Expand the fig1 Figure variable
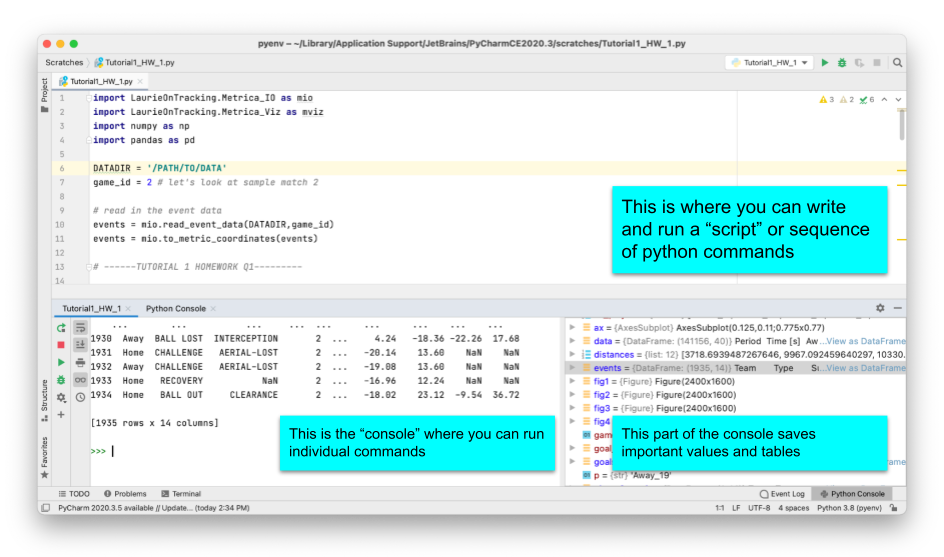This screenshot has height=557, width=944. pos(573,382)
